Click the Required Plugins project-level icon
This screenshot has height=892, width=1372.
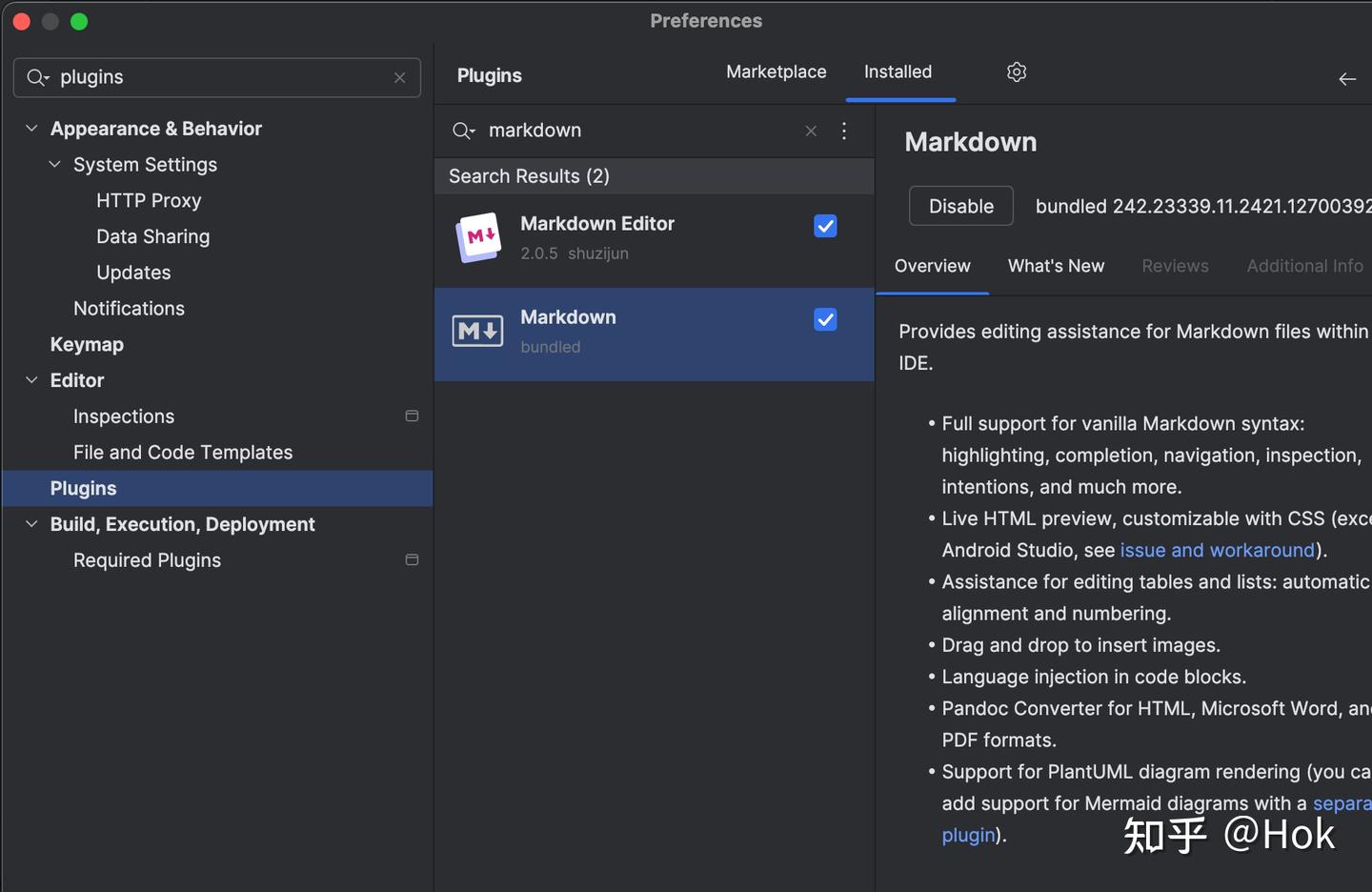pyautogui.click(x=412, y=560)
